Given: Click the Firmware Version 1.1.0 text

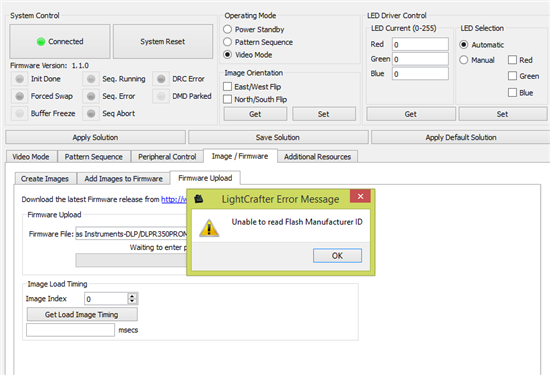Looking at the screenshot, I should coord(49,66).
